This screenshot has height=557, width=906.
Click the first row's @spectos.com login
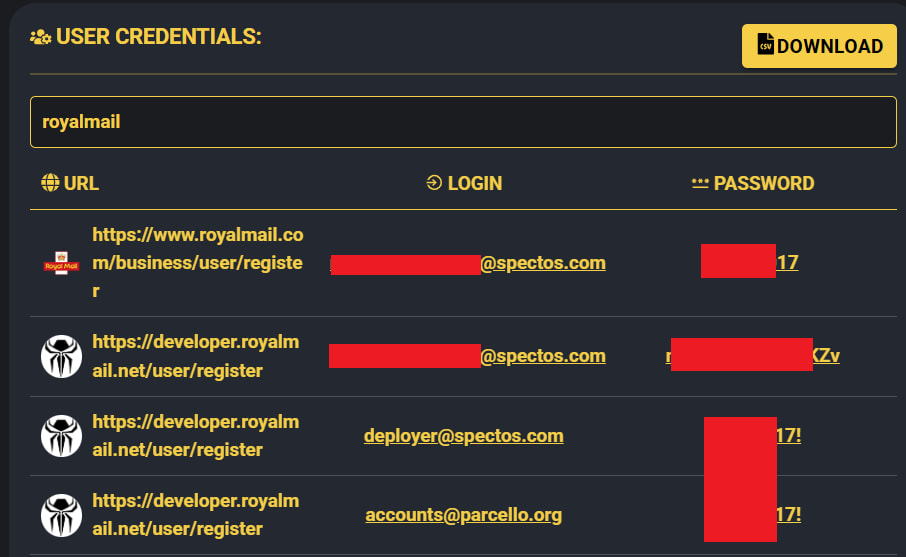[x=468, y=263]
